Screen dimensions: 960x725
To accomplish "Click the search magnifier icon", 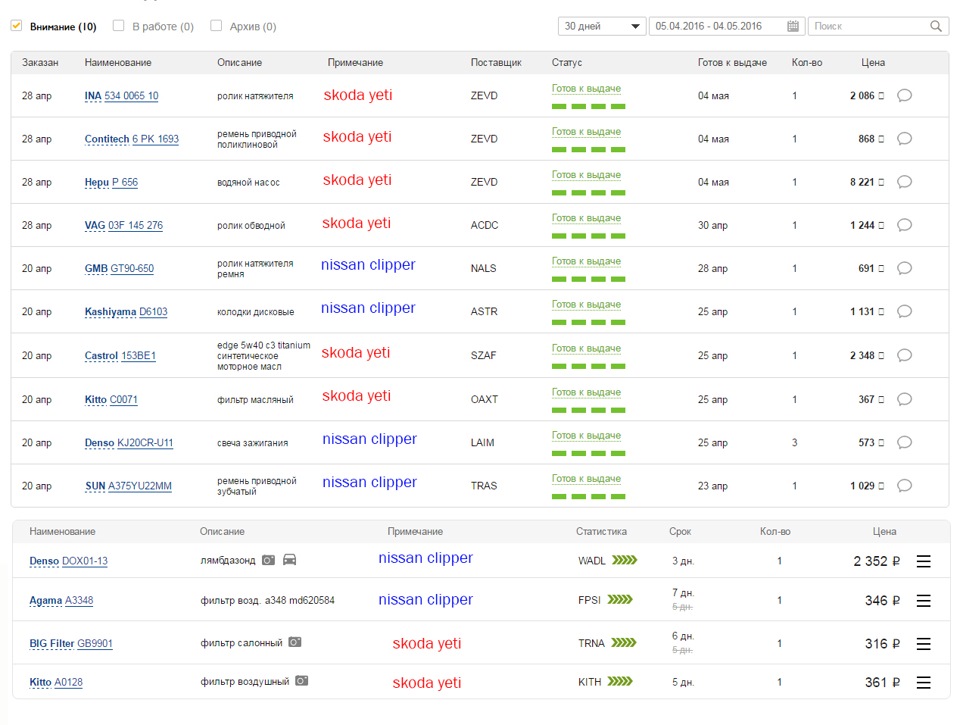I will pos(936,26).
